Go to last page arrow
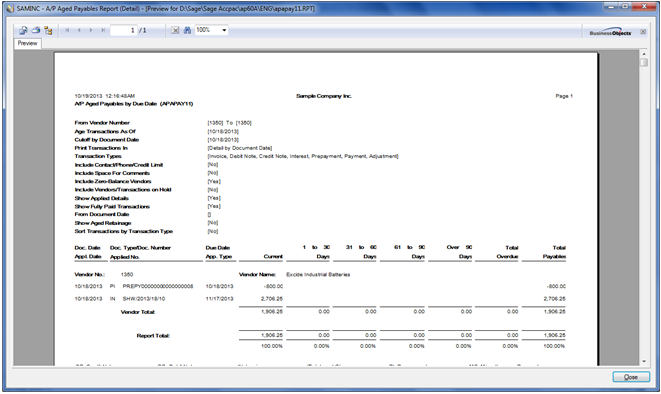Image resolution: width=661 pixels, height=394 pixels. pos(103,30)
